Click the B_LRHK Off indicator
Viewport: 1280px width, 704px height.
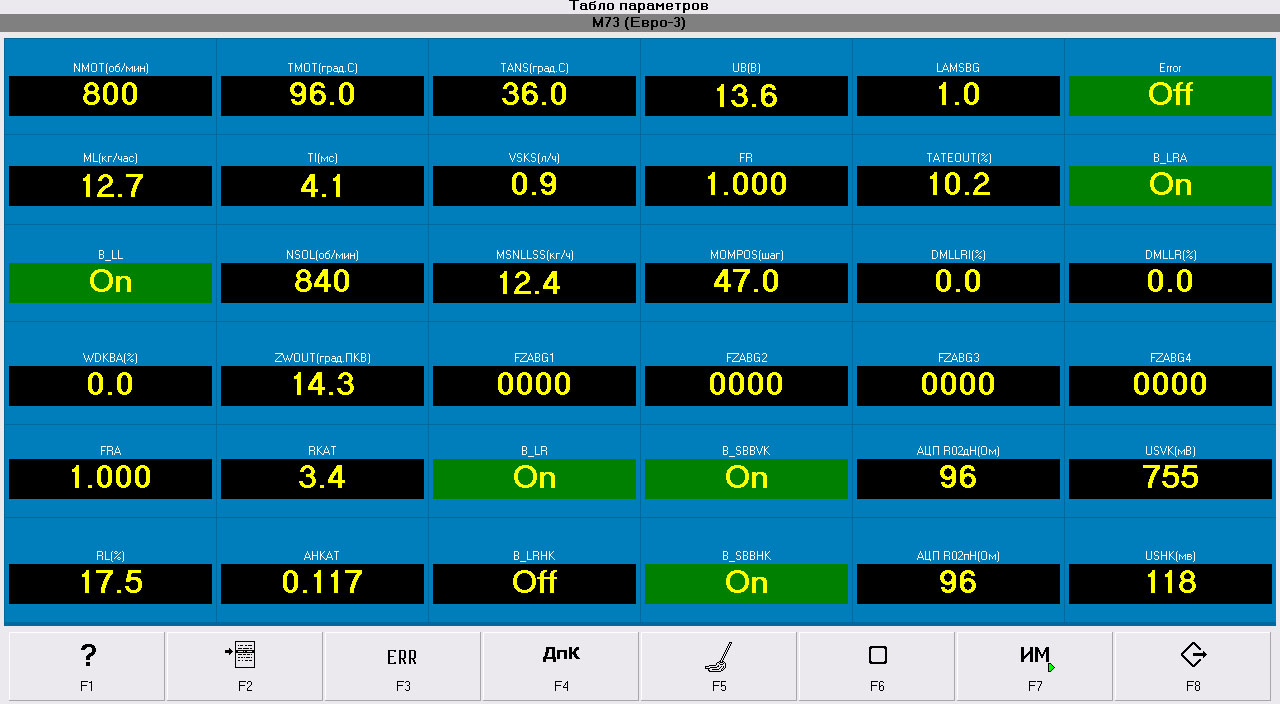pyautogui.click(x=534, y=582)
